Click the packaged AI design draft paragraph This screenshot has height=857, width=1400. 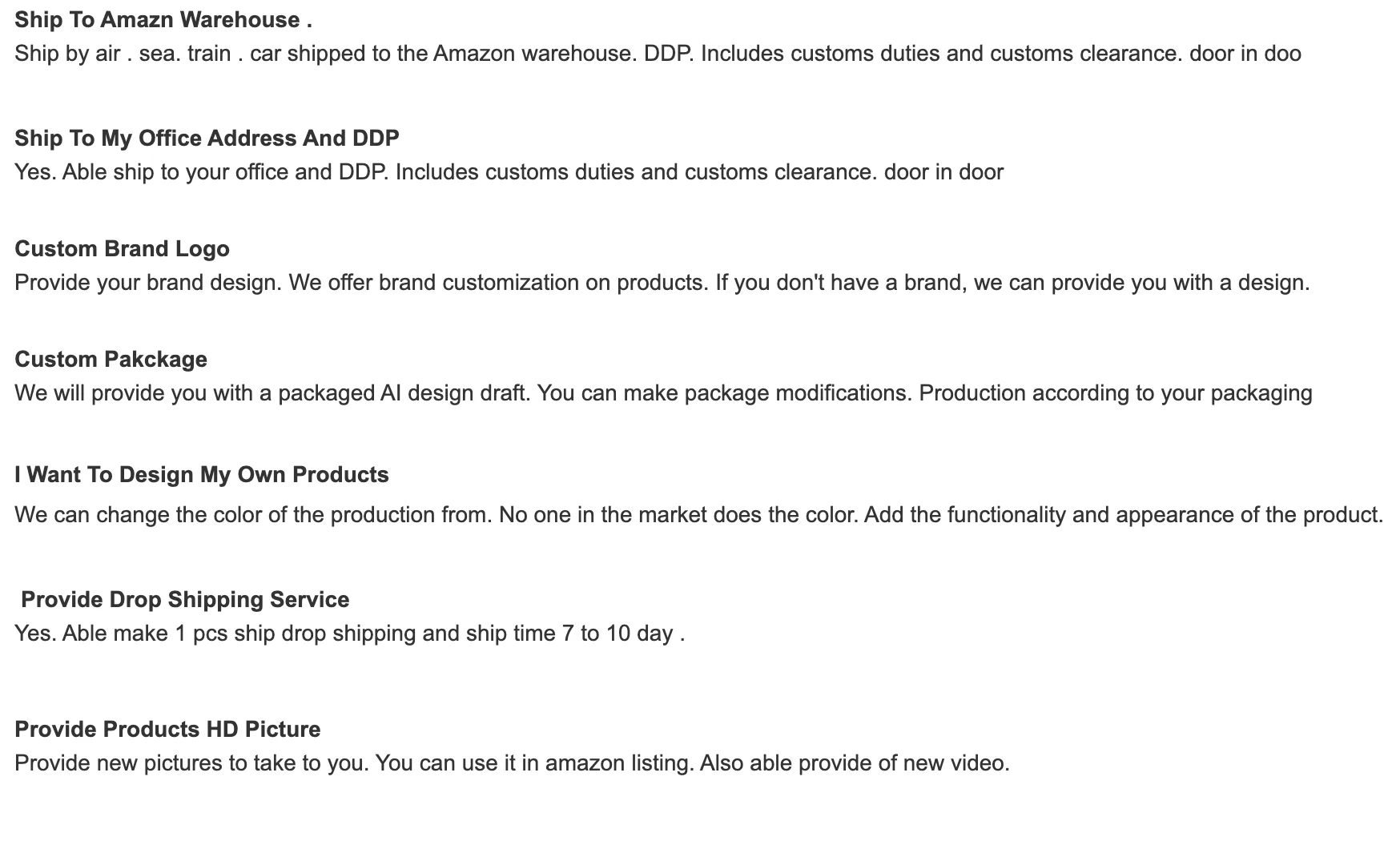pos(272,393)
